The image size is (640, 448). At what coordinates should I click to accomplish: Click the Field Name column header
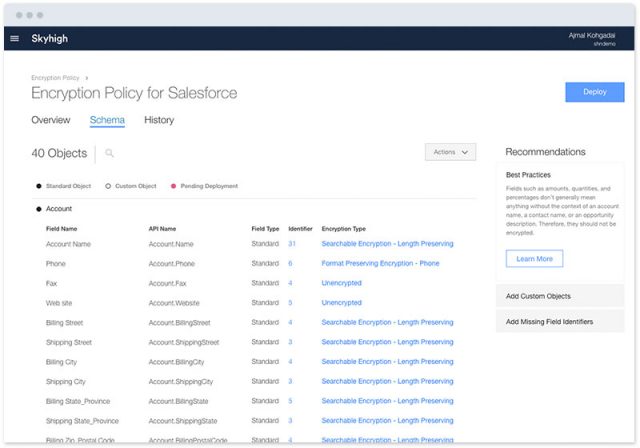(62, 228)
